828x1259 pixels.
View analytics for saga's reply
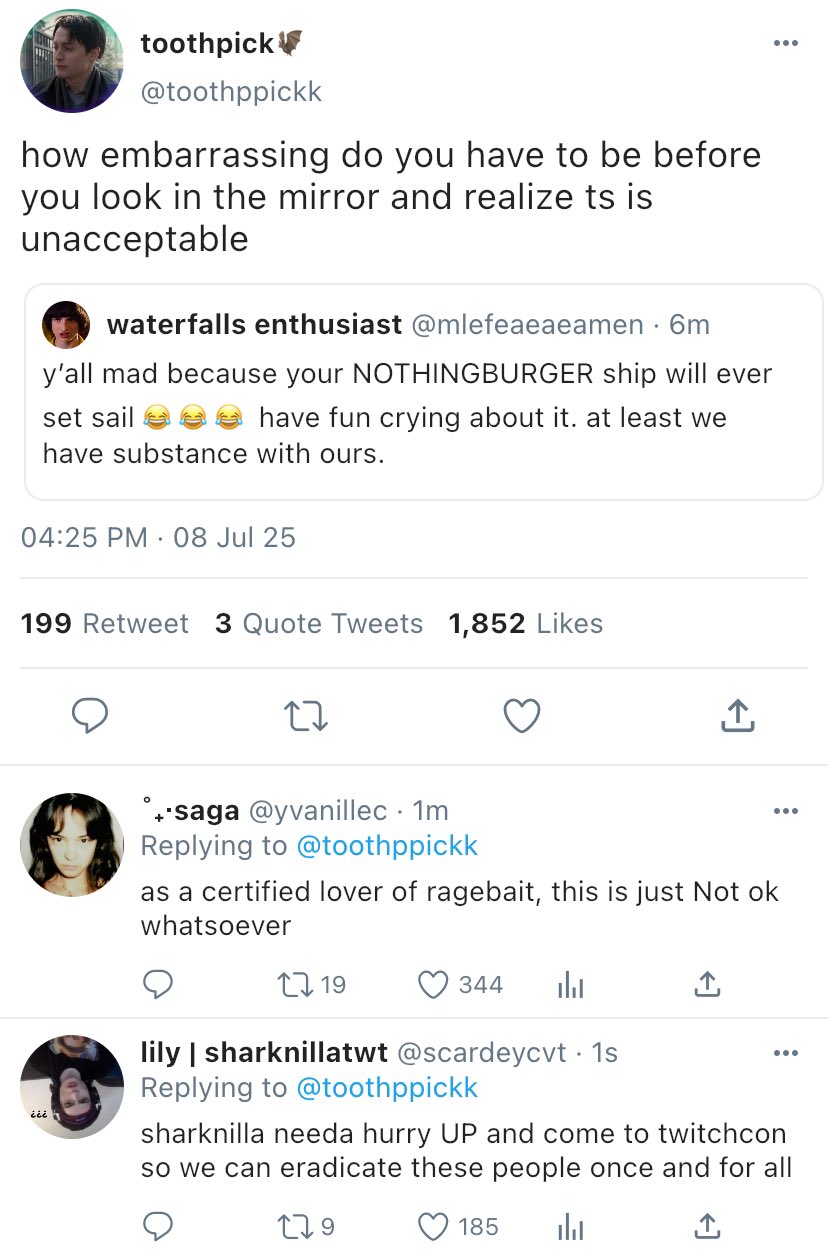pos(569,985)
